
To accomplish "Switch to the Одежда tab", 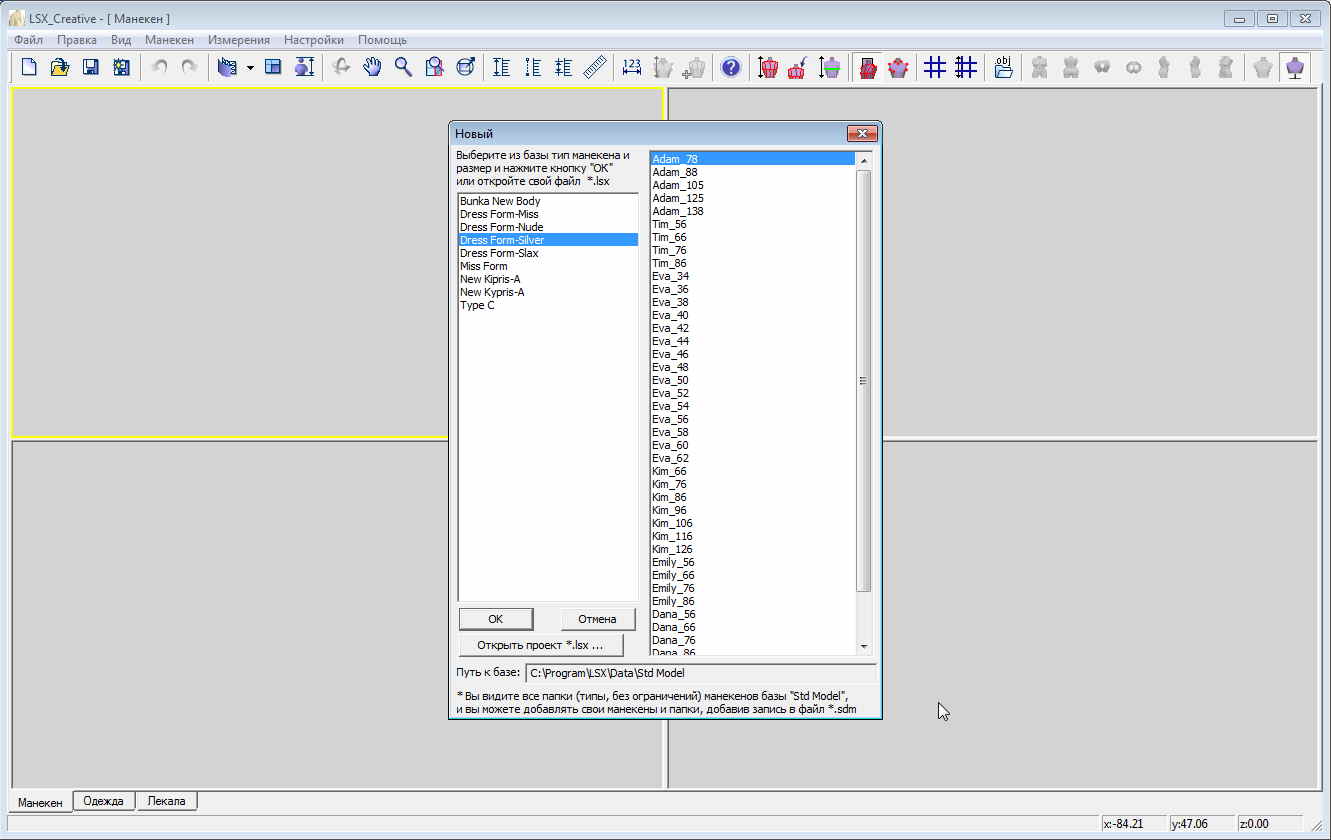I will pos(104,801).
